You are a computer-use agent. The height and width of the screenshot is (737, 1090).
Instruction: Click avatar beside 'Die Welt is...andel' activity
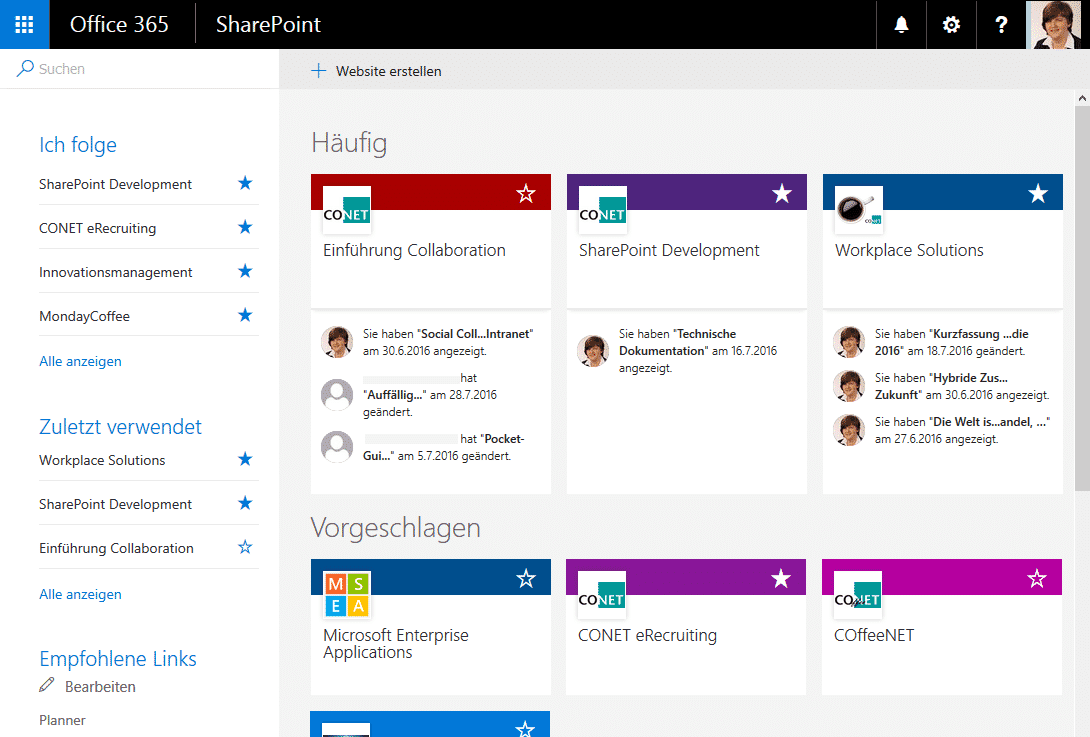pos(849,430)
